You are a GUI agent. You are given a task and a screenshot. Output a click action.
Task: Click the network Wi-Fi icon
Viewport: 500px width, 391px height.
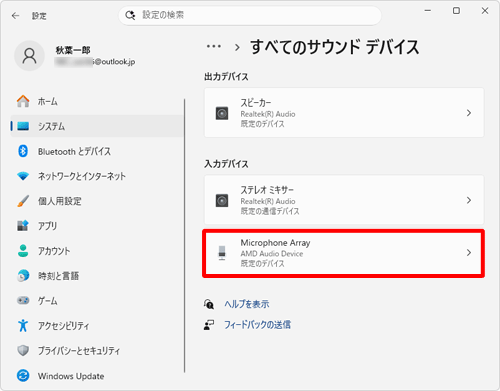[23, 176]
